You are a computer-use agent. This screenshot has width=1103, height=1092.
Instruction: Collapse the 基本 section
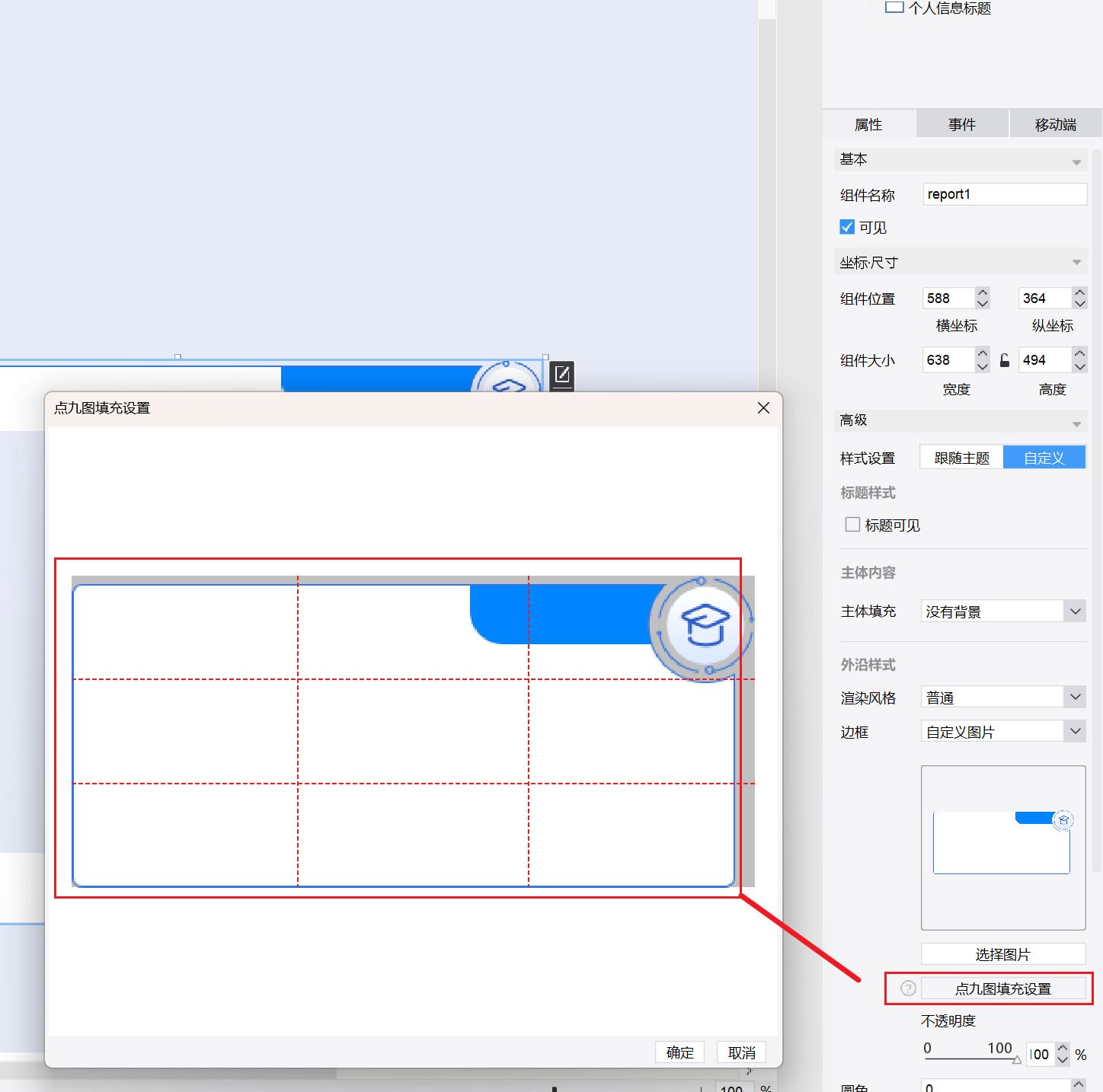1076,161
